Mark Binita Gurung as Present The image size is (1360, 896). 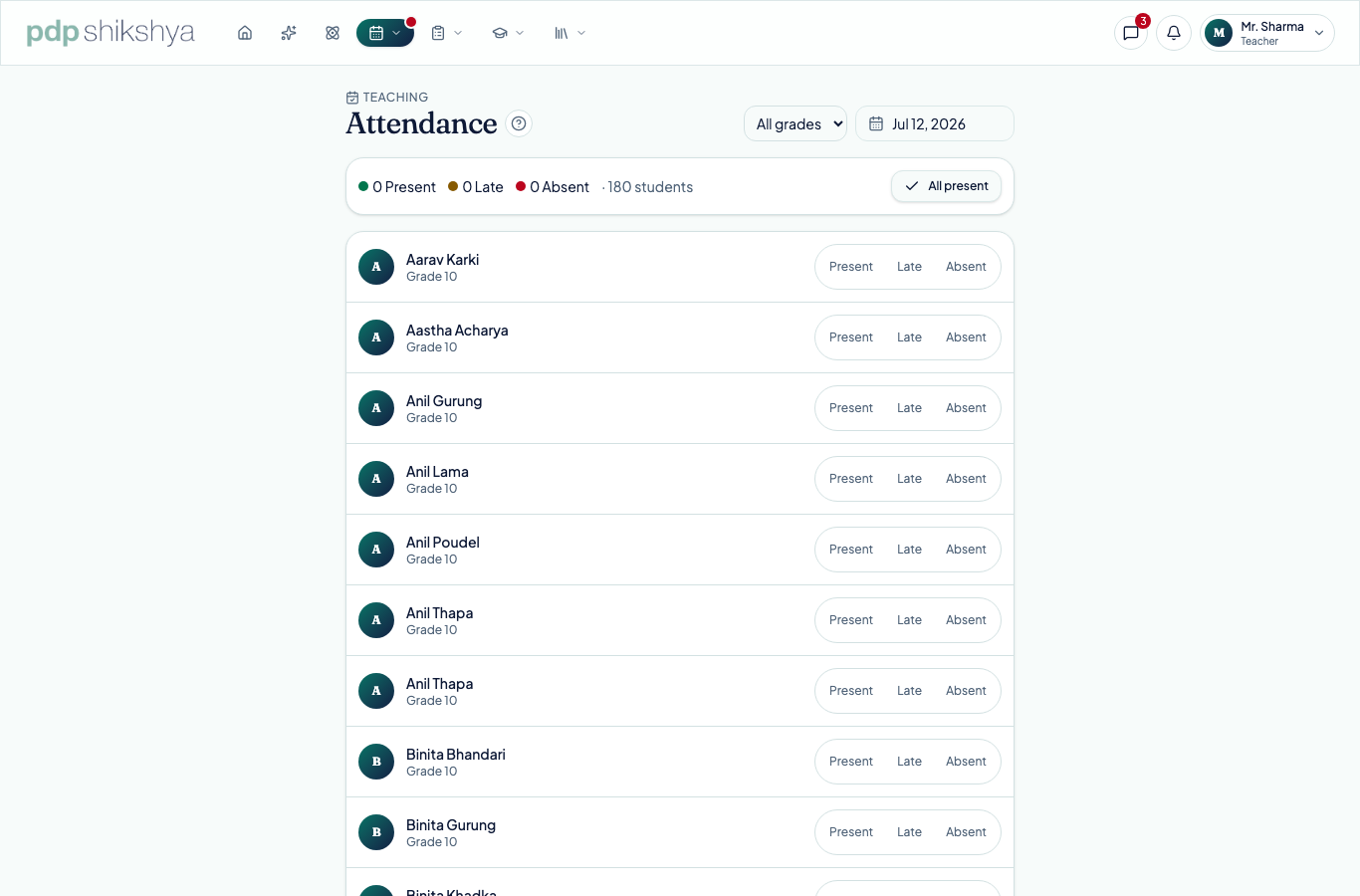coord(851,832)
